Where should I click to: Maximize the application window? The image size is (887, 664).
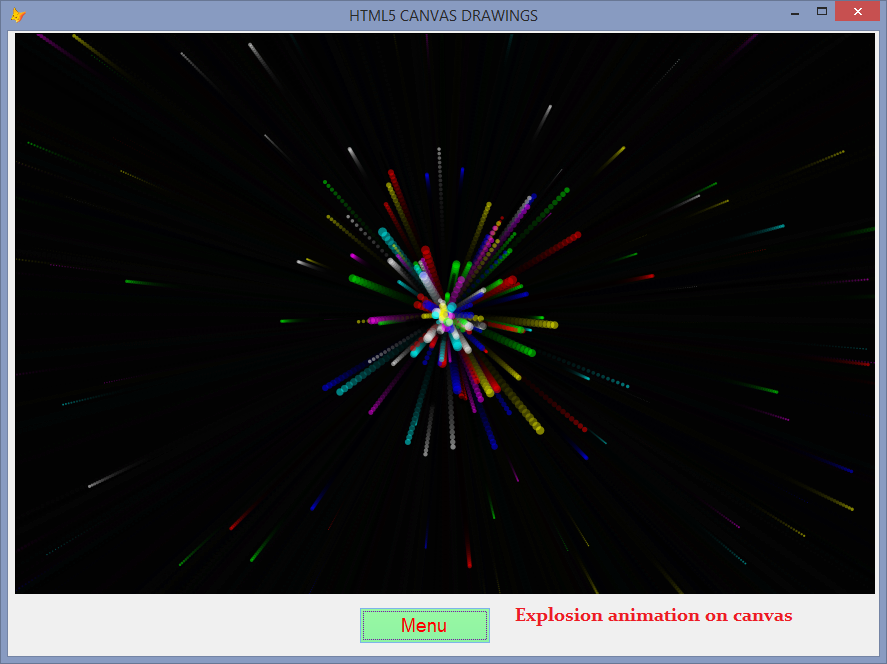[x=824, y=11]
